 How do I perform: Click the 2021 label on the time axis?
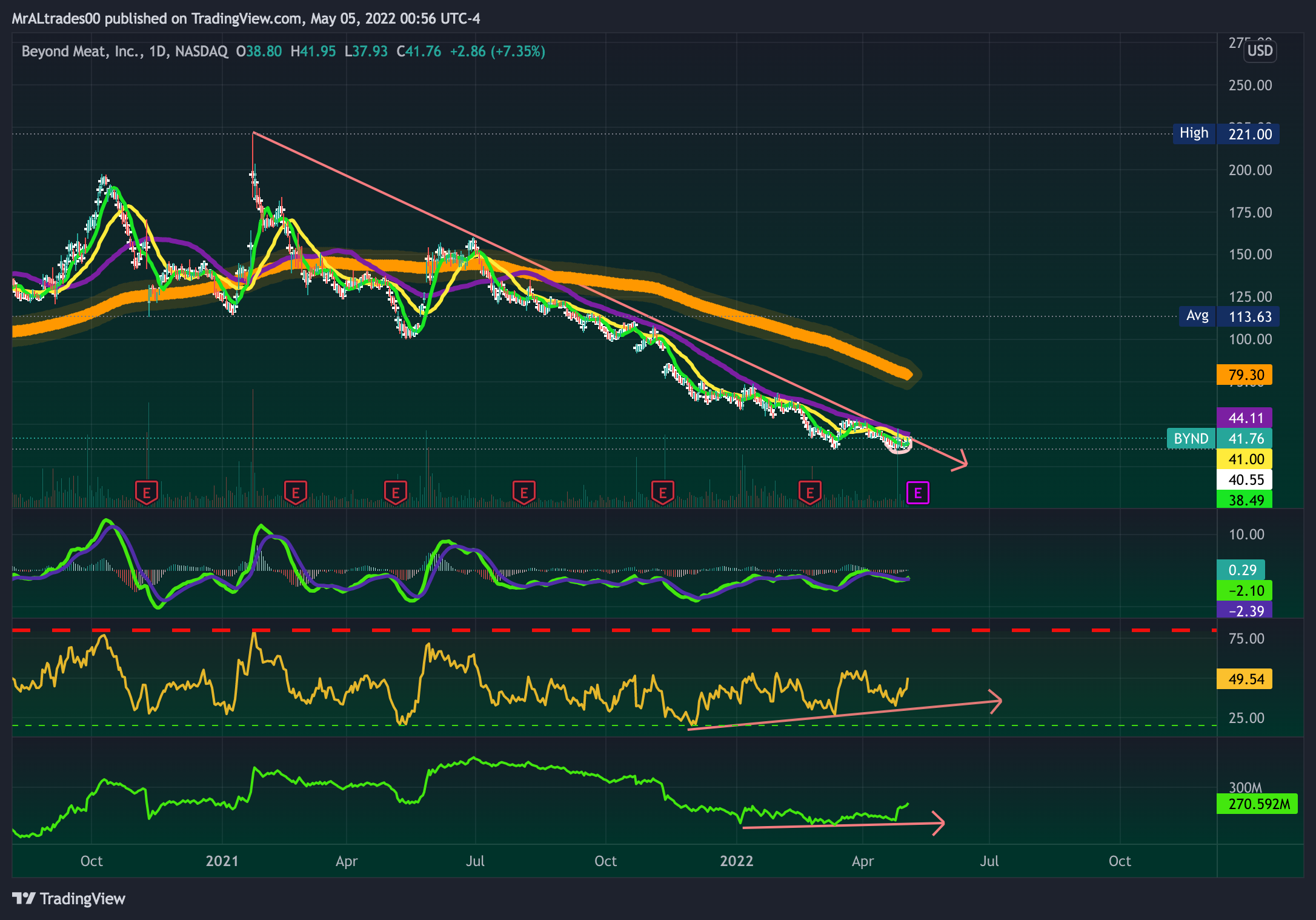tap(222, 861)
